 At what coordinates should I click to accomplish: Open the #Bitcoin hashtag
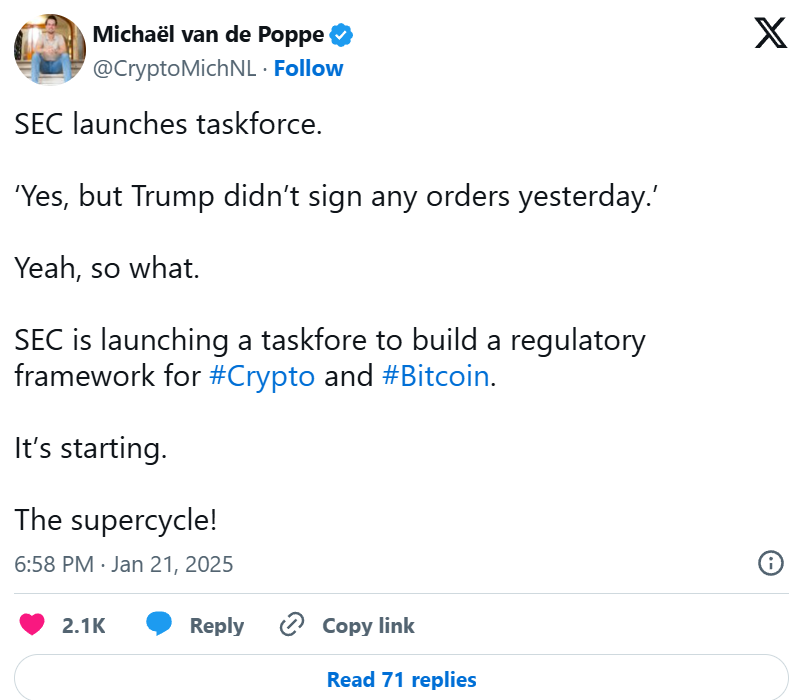[x=436, y=376]
